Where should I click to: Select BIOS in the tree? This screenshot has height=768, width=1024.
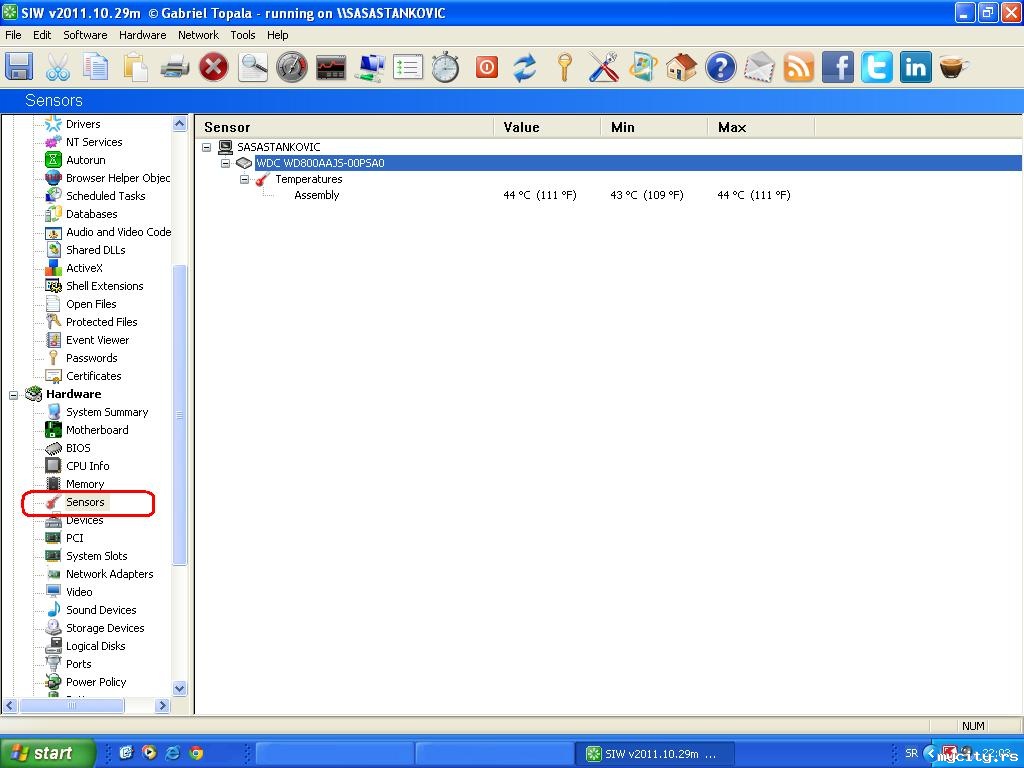(x=78, y=448)
